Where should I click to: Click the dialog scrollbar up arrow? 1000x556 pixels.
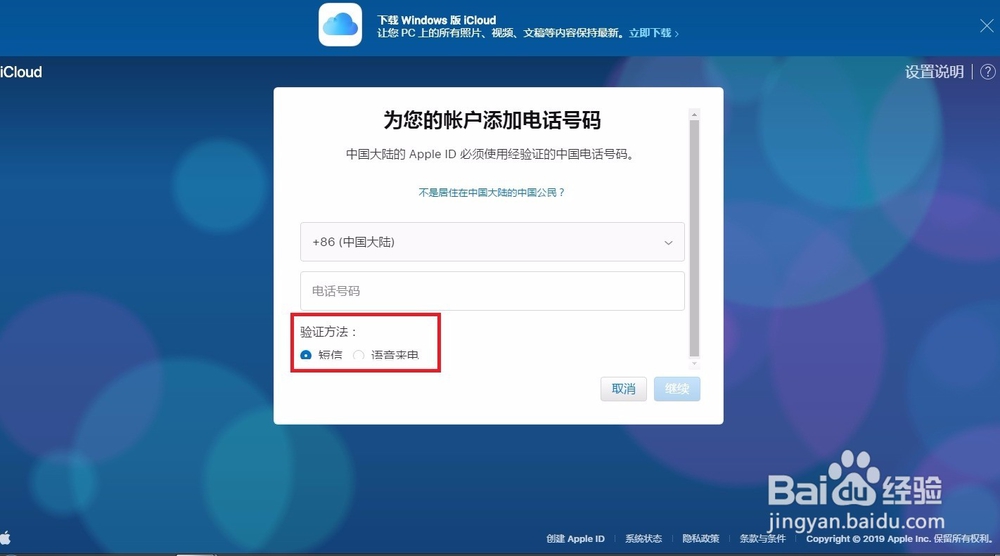coord(695,114)
